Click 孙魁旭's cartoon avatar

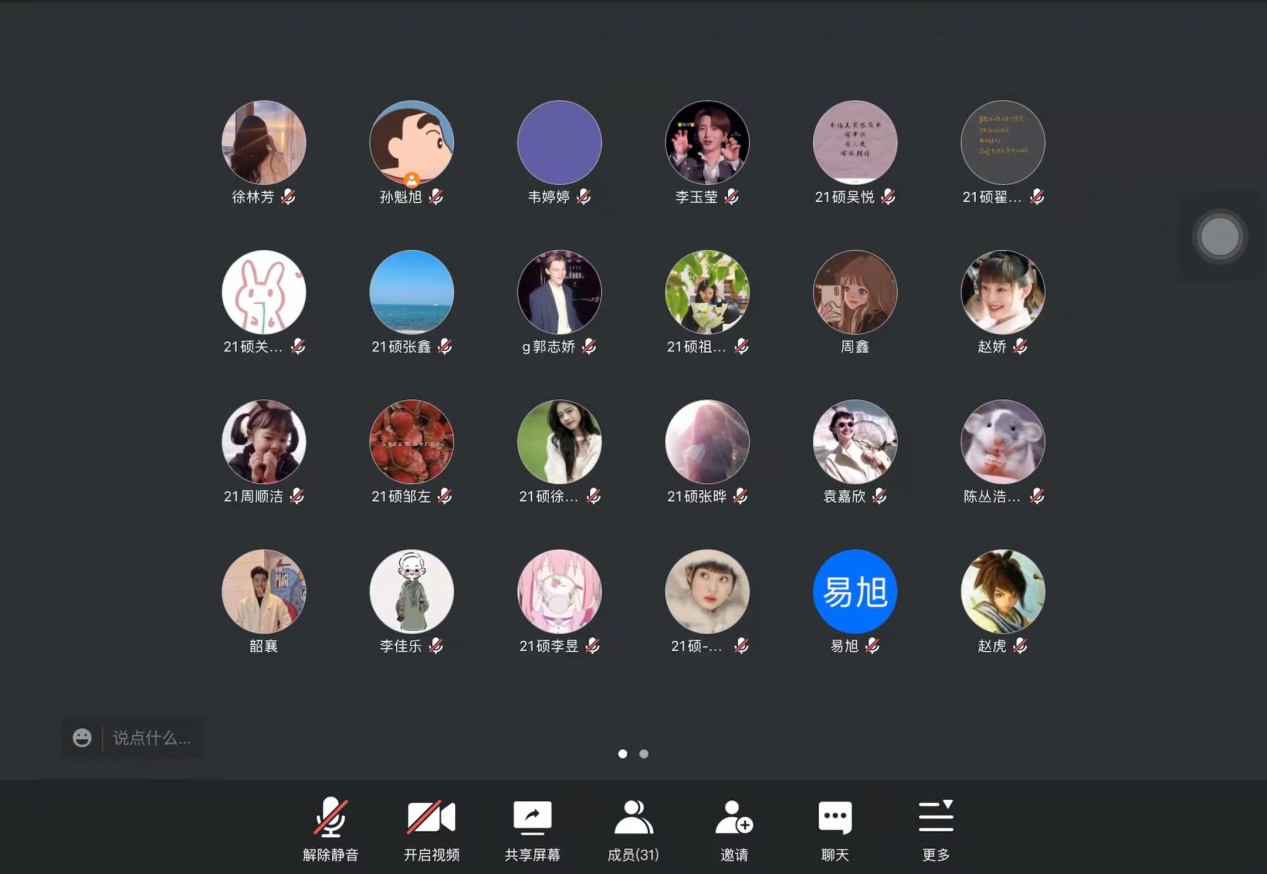(x=412, y=142)
